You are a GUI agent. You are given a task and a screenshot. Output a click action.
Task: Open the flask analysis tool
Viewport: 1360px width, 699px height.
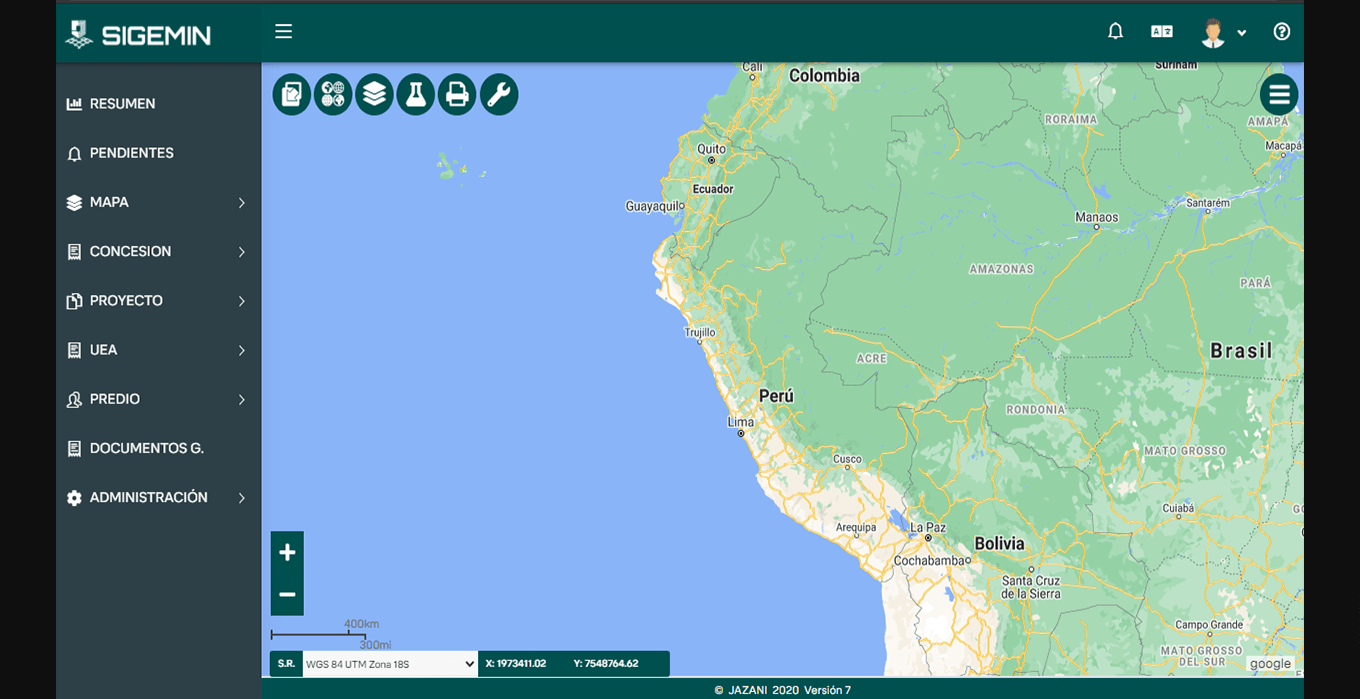(x=416, y=95)
